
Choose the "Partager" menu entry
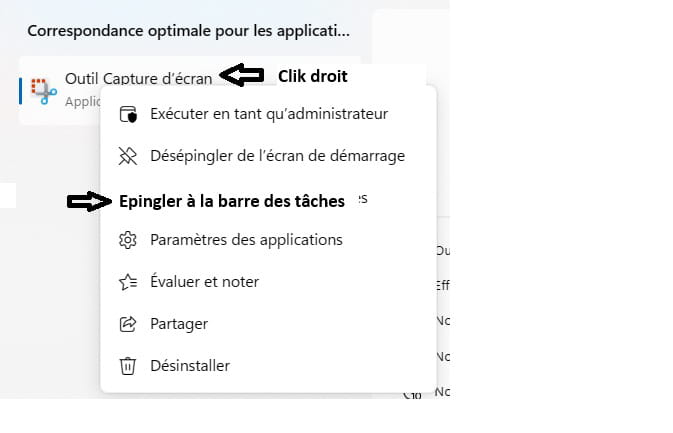pyautogui.click(x=178, y=324)
